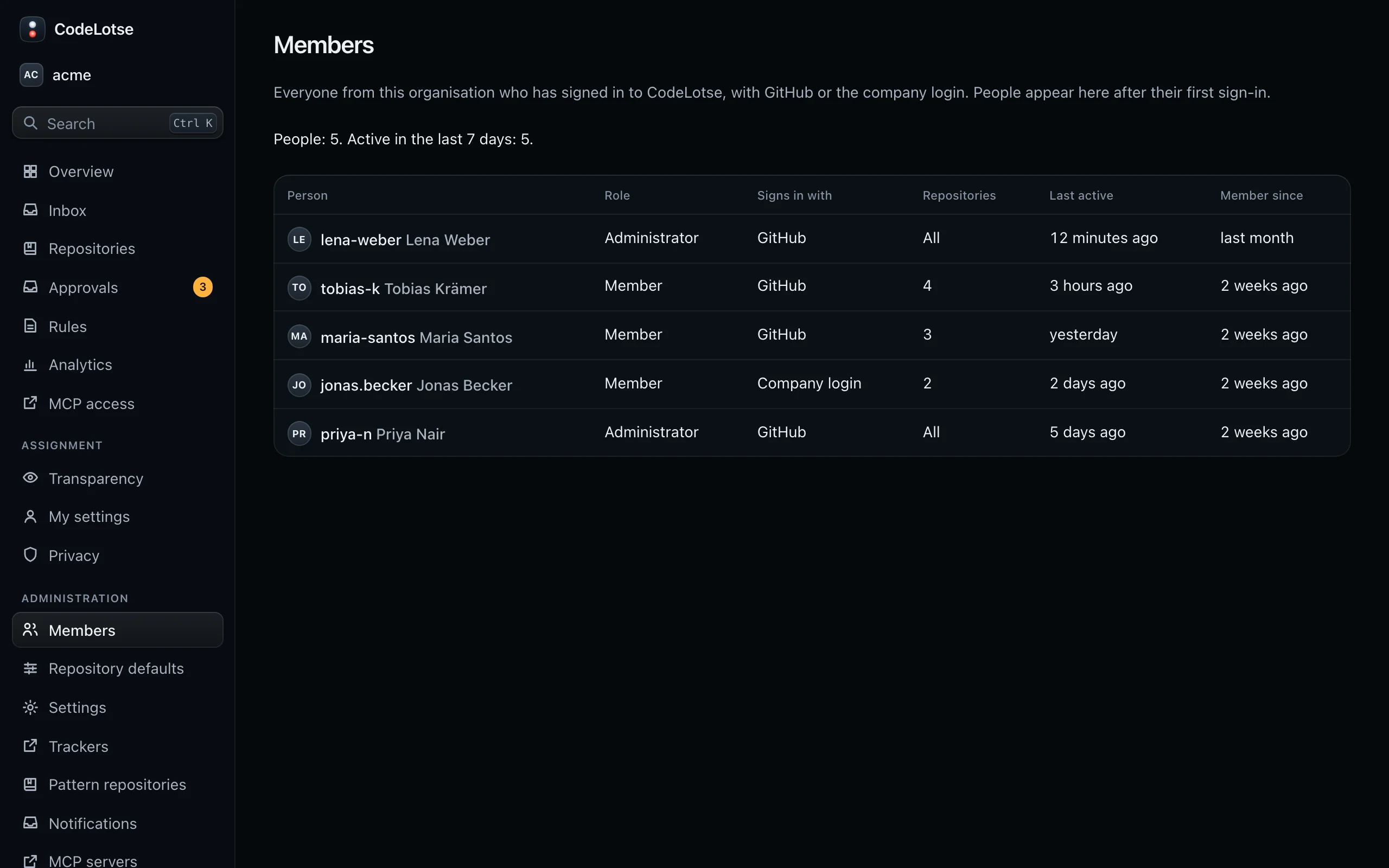Viewport: 1389px width, 868px height.
Task: Click the Inbox tray icon
Action: tap(30, 210)
